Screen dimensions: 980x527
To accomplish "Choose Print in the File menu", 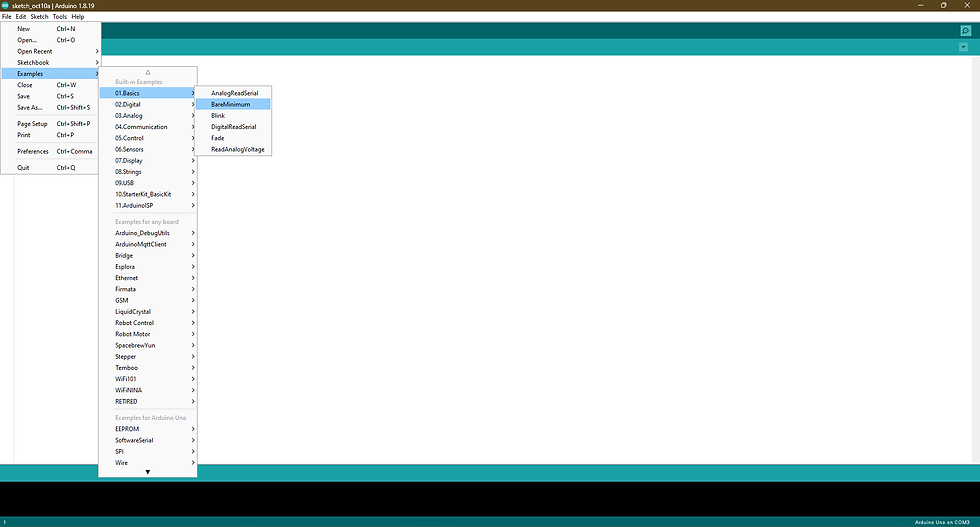I will point(50,135).
